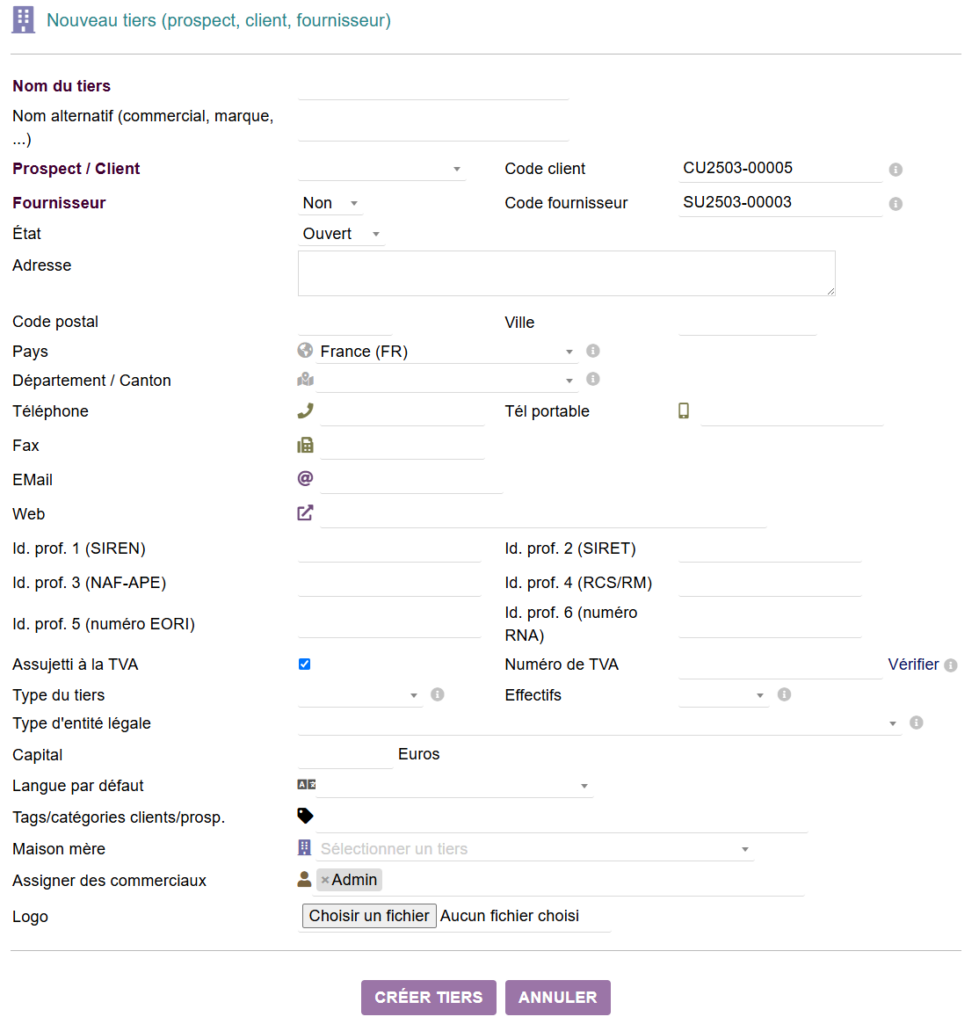Viewport: 979px width, 1024px height.
Task: Click the info icon beside Pays dropdown
Action: (x=593, y=351)
